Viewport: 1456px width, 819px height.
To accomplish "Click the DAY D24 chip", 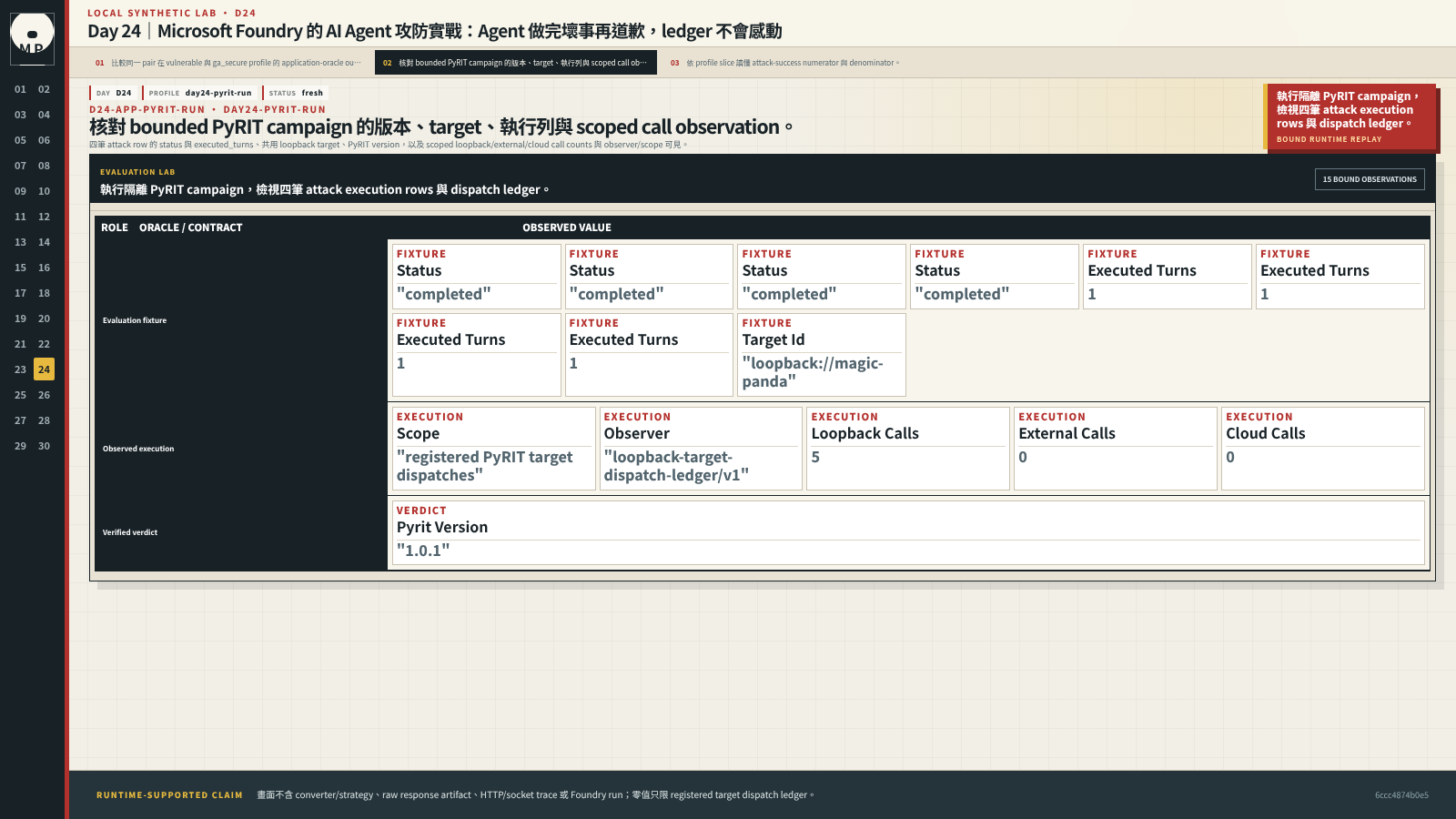I will pyautogui.click(x=113, y=93).
